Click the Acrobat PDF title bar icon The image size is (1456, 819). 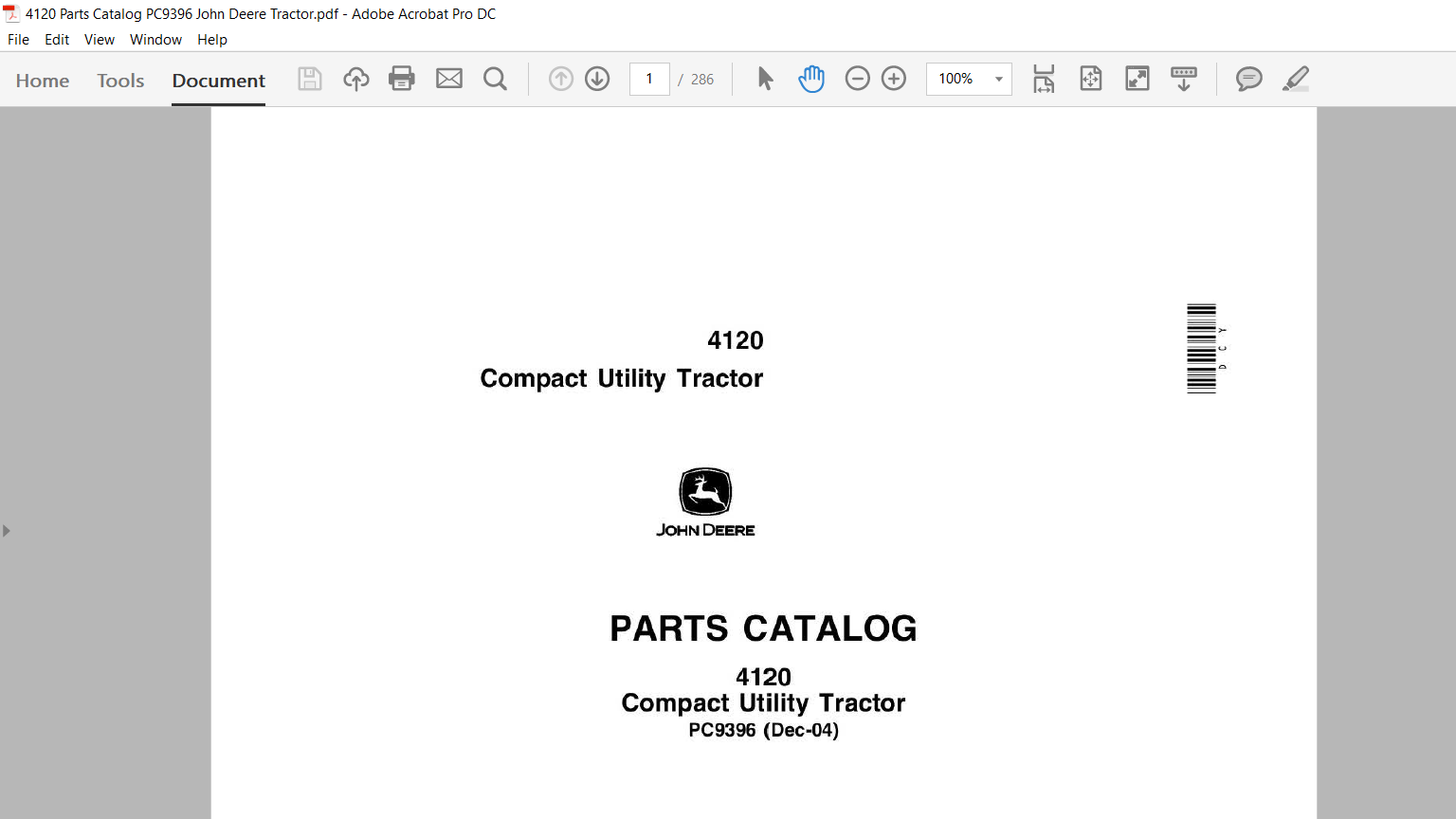pyautogui.click(x=11, y=13)
